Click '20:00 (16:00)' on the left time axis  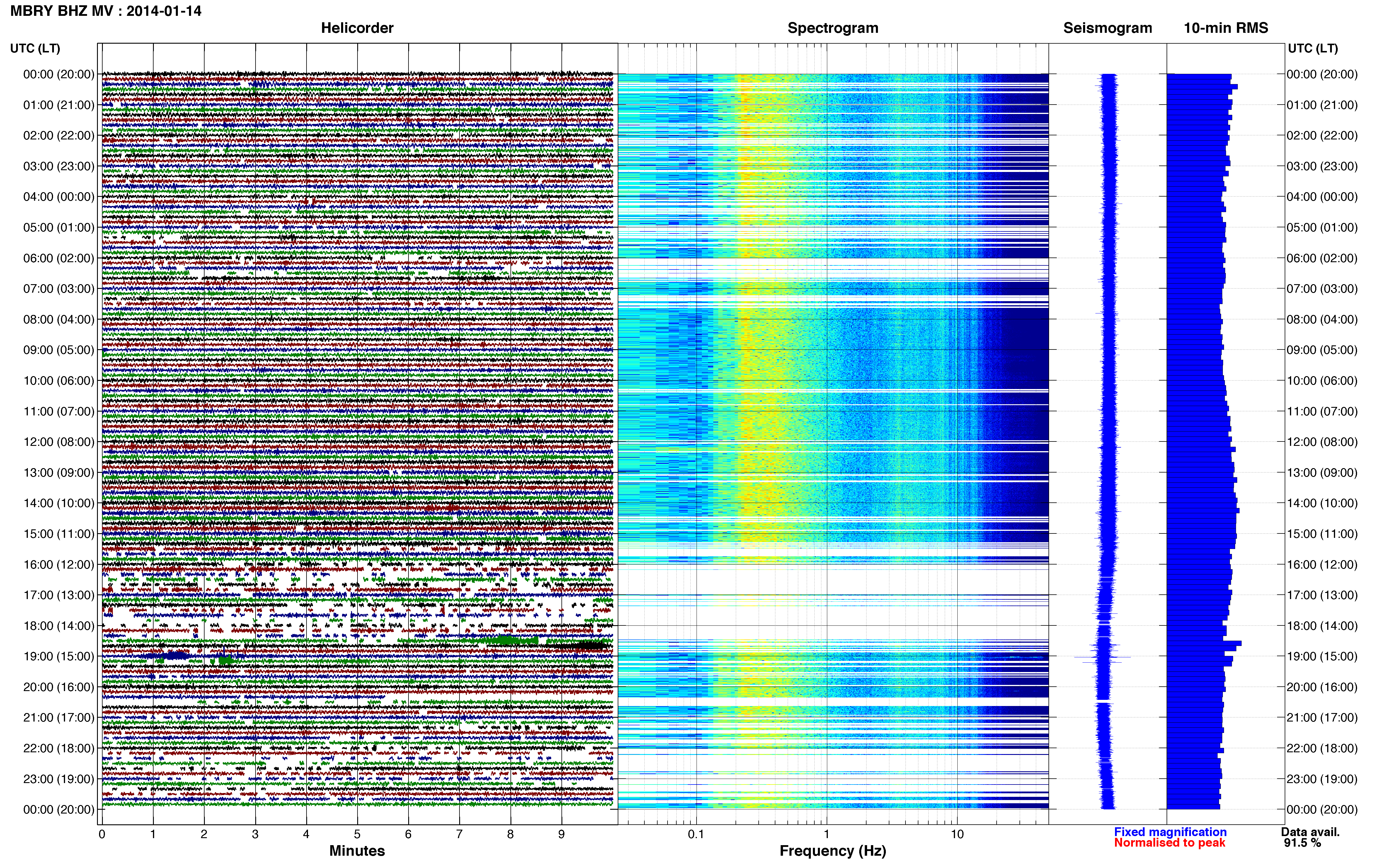59,687
